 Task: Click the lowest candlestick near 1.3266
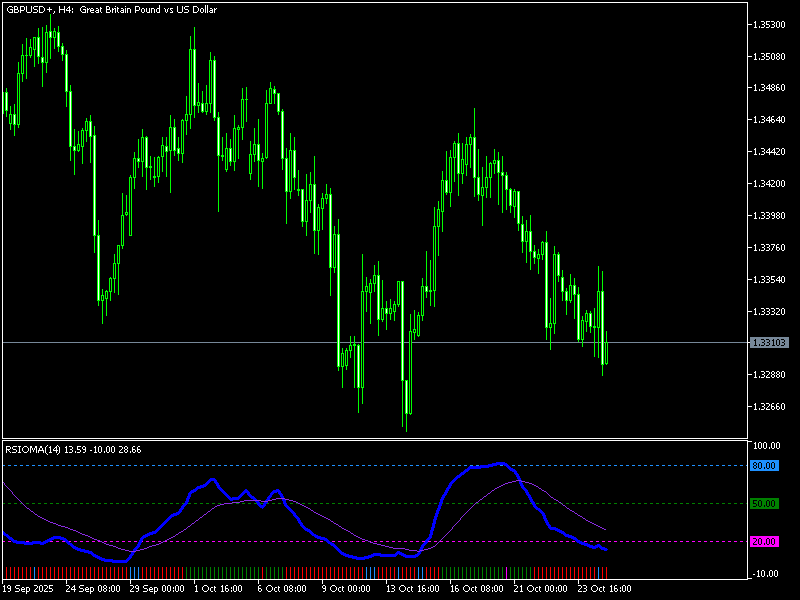point(406,410)
